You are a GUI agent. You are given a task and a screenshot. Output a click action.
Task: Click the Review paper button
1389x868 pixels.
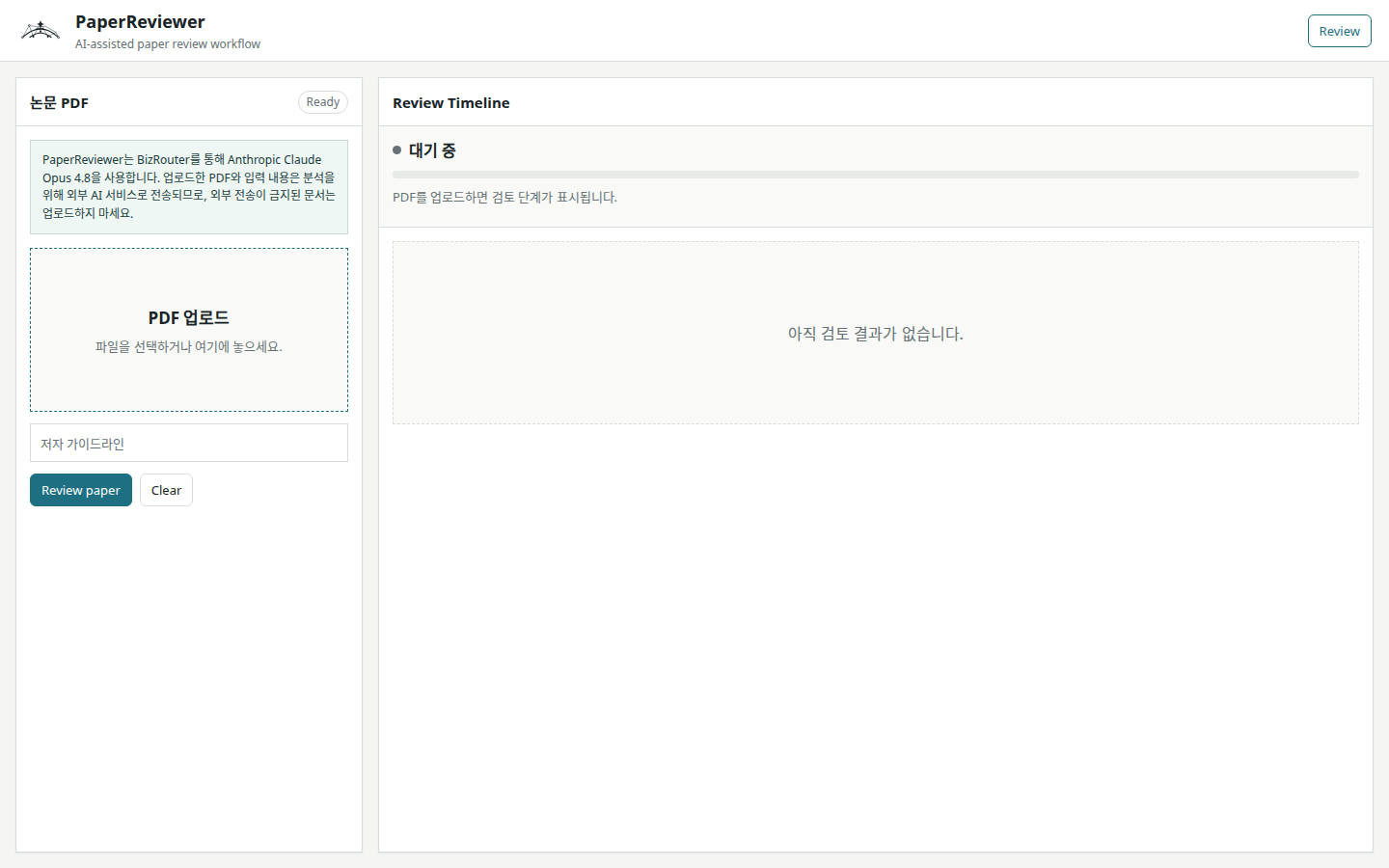pos(81,490)
